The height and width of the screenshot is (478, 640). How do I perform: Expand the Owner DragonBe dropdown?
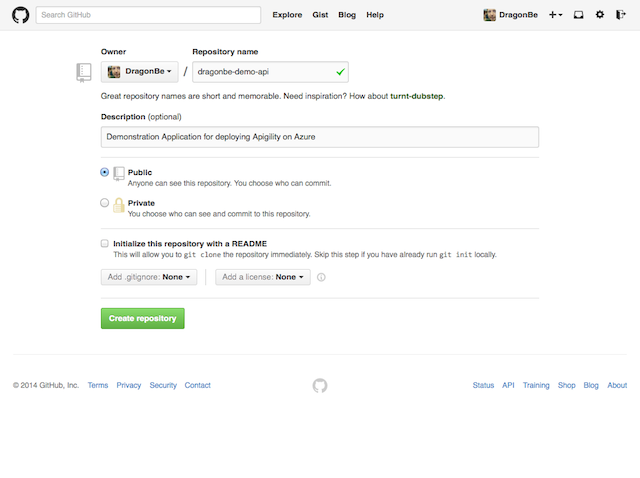140,72
